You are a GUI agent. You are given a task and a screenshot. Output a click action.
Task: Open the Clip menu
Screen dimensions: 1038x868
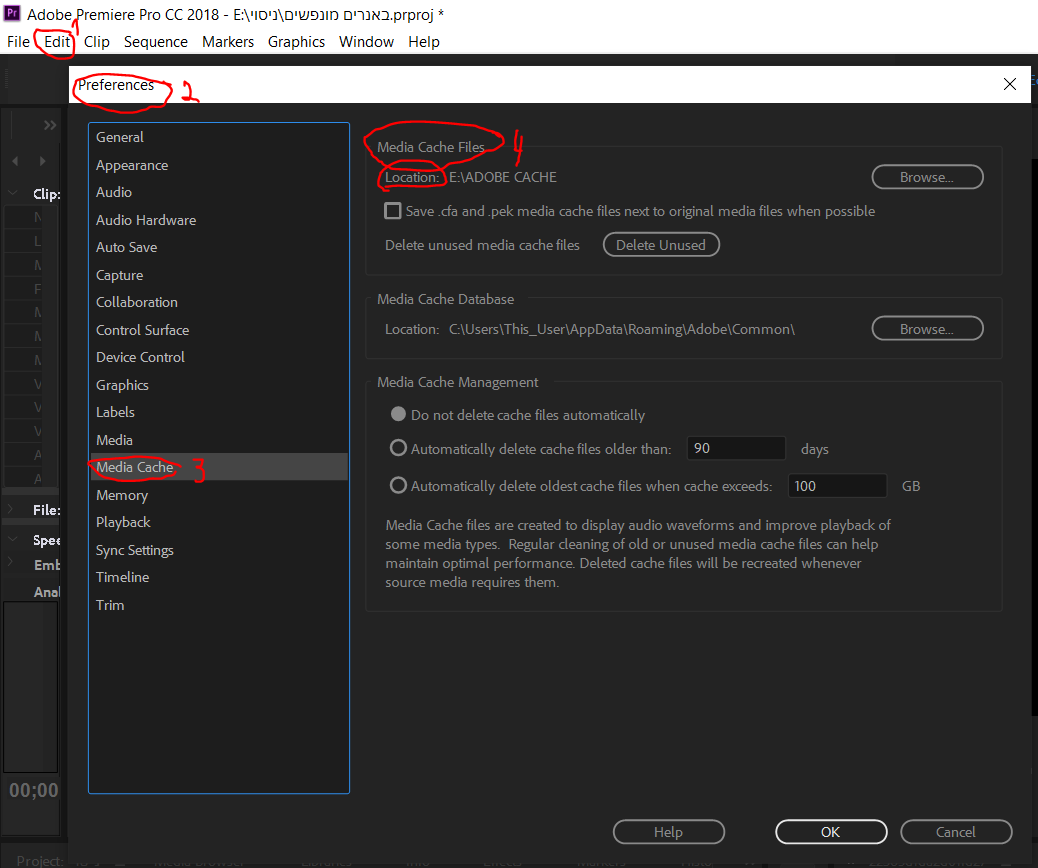(97, 42)
